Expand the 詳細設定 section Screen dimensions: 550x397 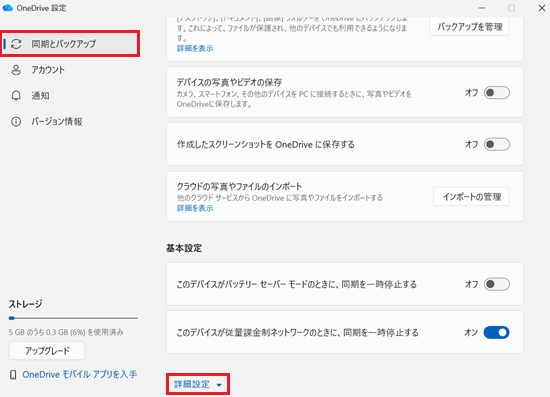[x=198, y=384]
